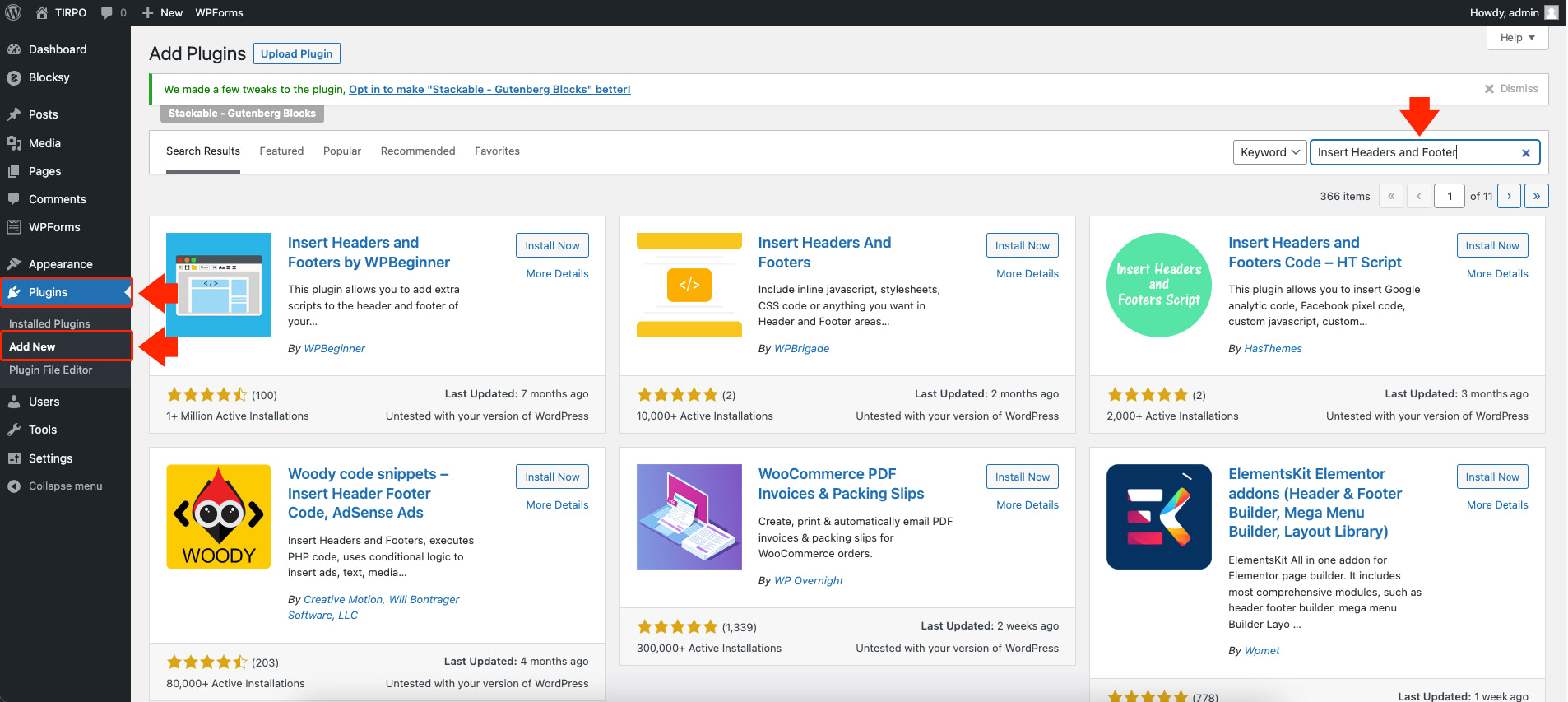This screenshot has height=702, width=1568.
Task: Install Woody code snippets plugin
Action: pyautogui.click(x=552, y=477)
